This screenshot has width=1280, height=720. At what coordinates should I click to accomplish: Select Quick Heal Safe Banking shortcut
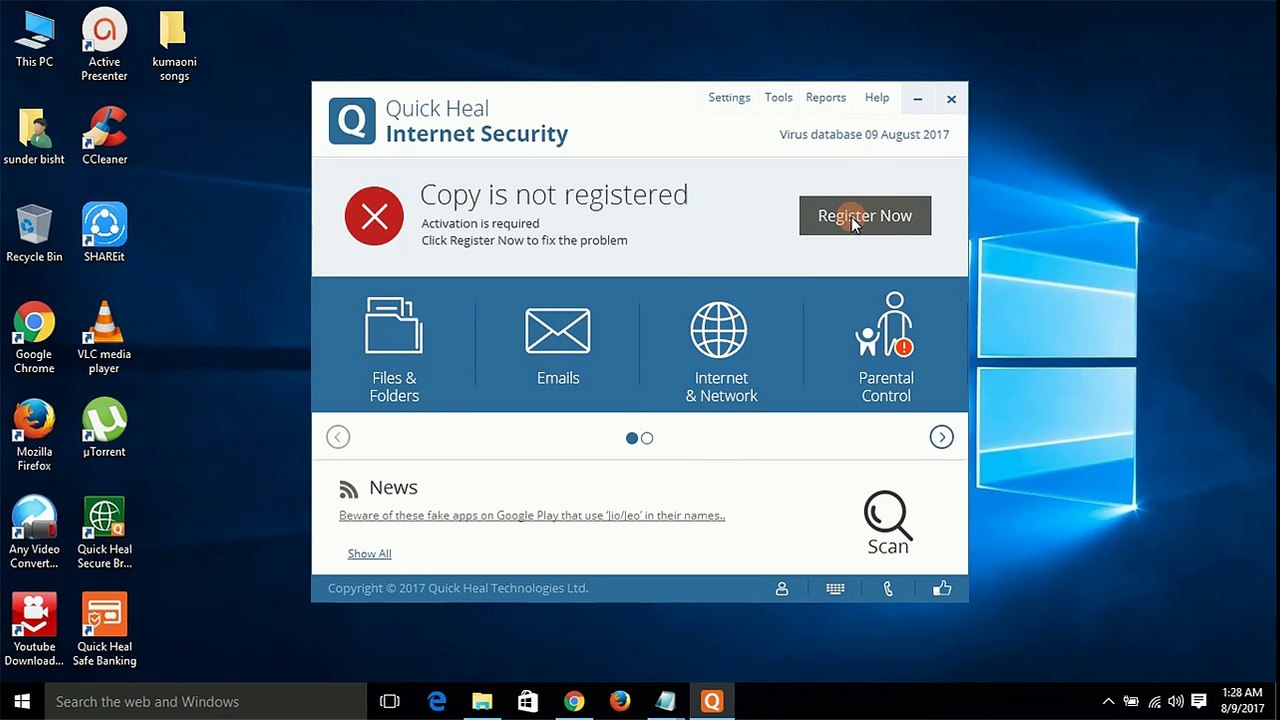tap(104, 630)
